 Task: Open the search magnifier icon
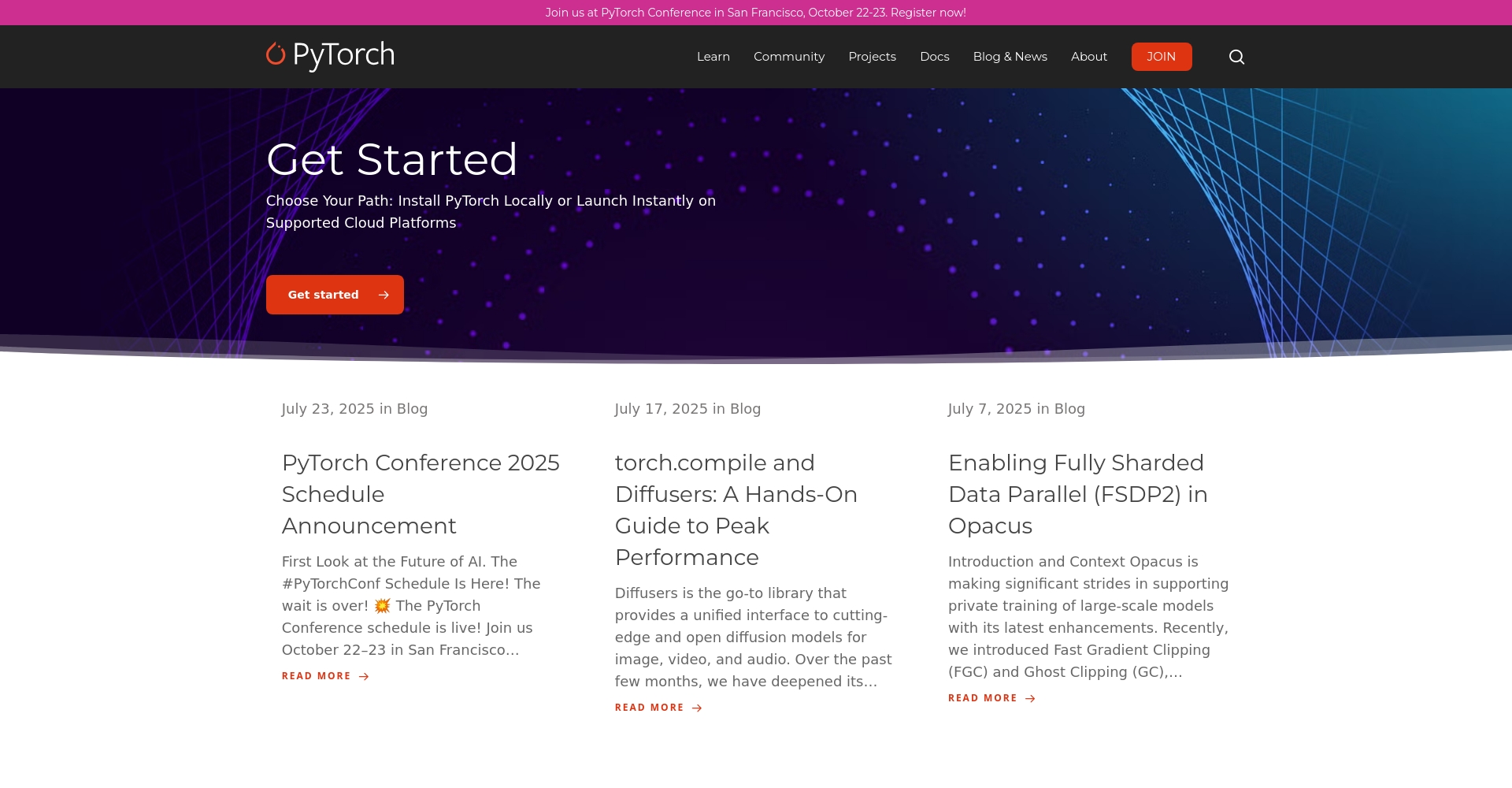[x=1236, y=57]
